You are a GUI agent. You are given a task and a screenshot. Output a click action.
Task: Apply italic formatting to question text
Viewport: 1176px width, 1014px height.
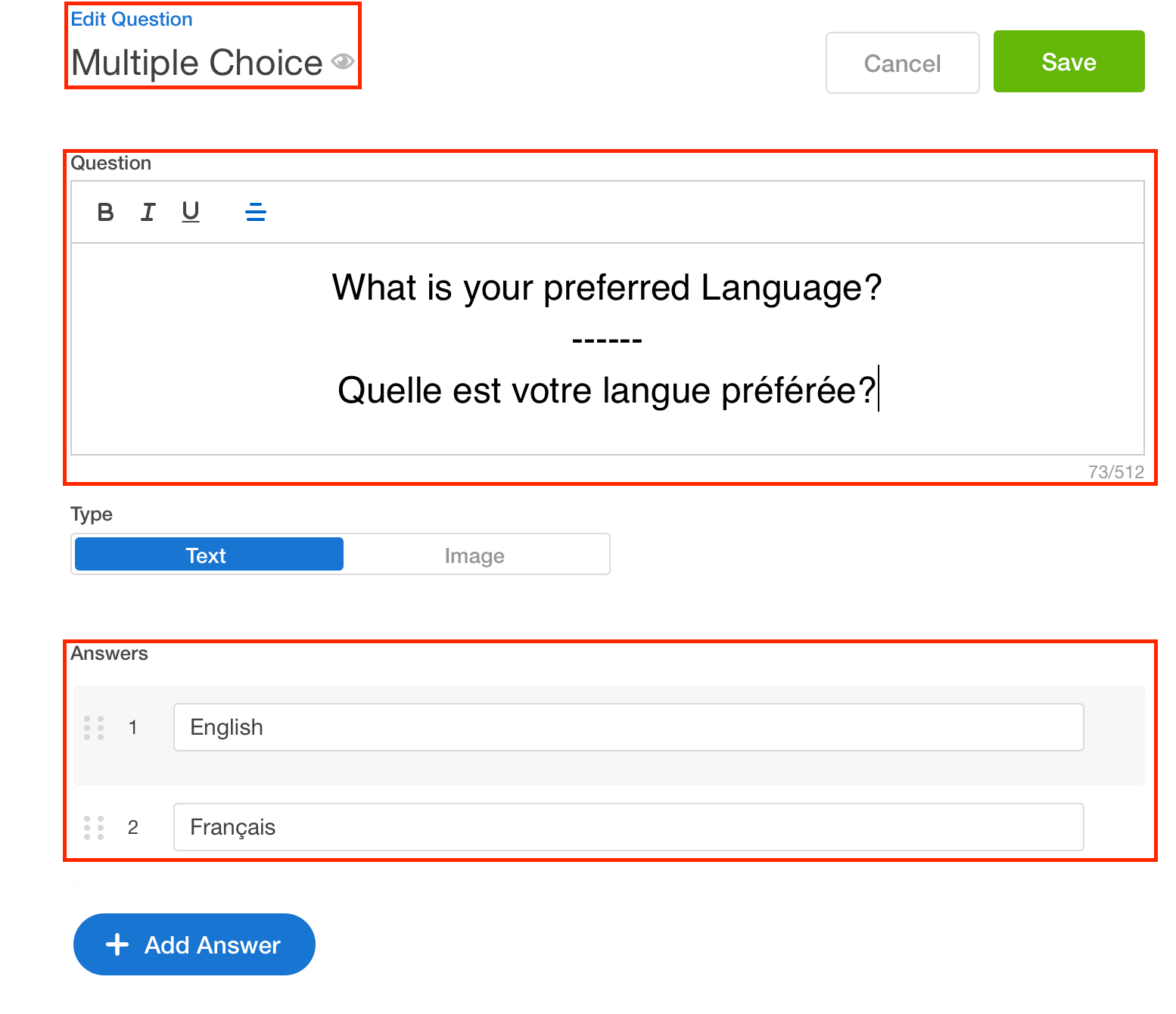tap(148, 212)
